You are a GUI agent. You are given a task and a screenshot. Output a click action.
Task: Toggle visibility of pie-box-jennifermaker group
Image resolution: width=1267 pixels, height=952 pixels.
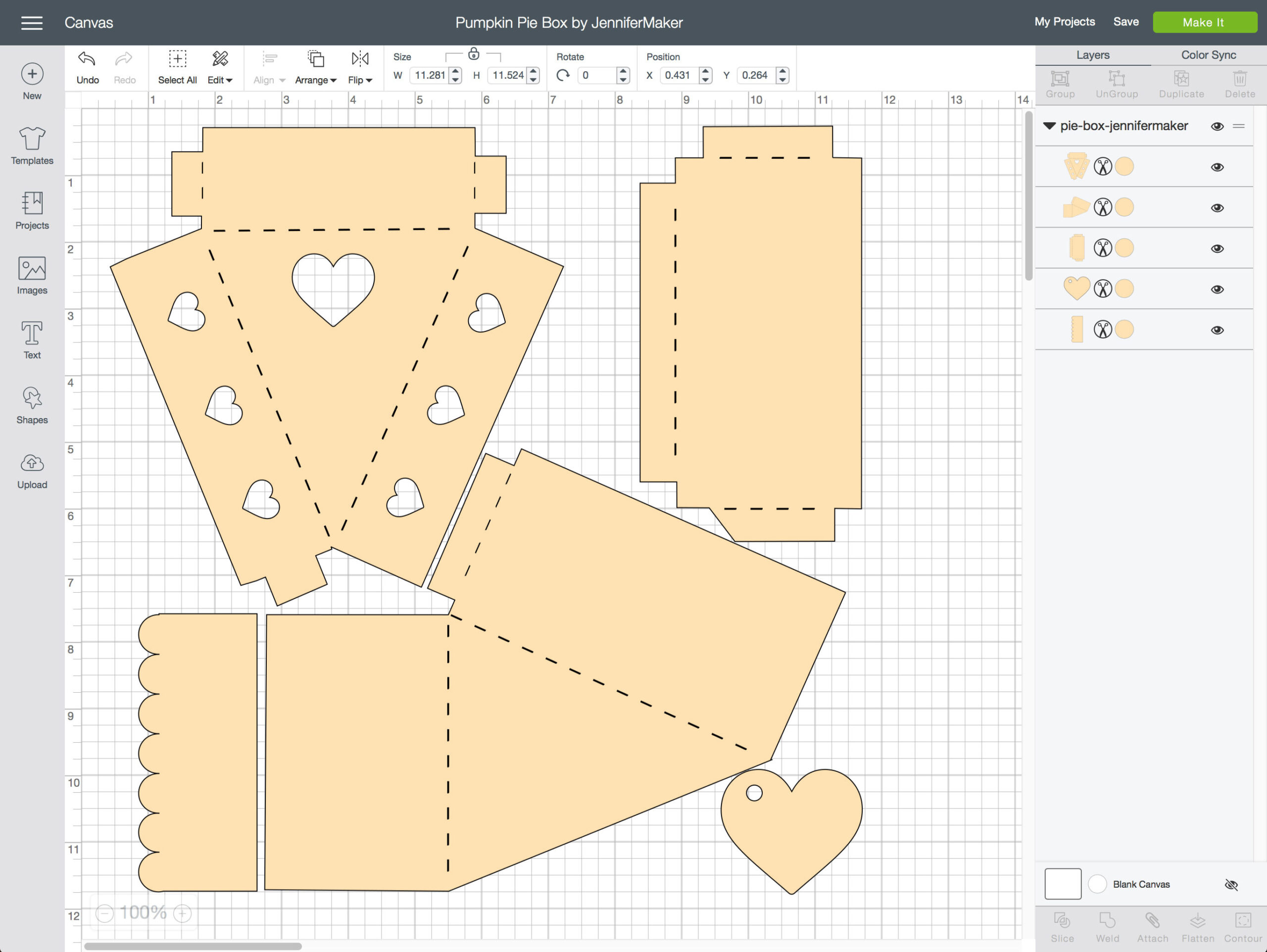click(1218, 126)
